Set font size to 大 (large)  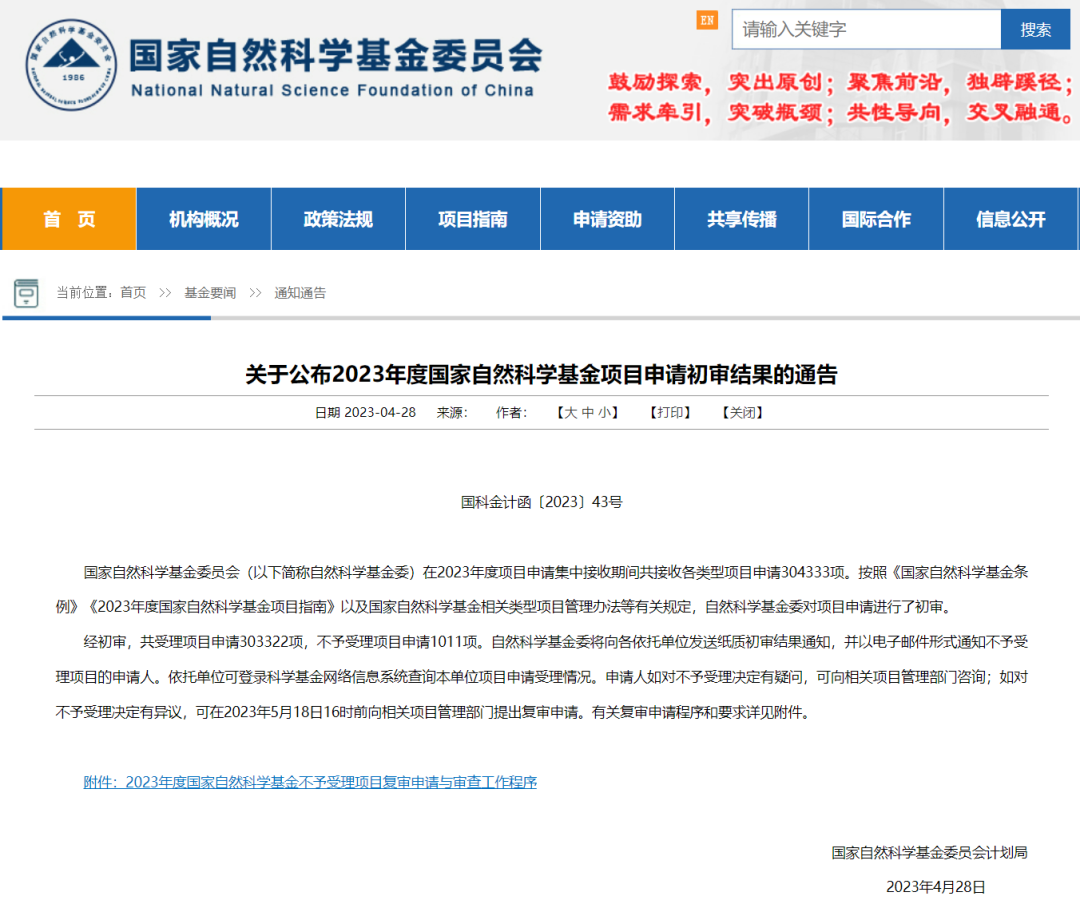point(570,412)
